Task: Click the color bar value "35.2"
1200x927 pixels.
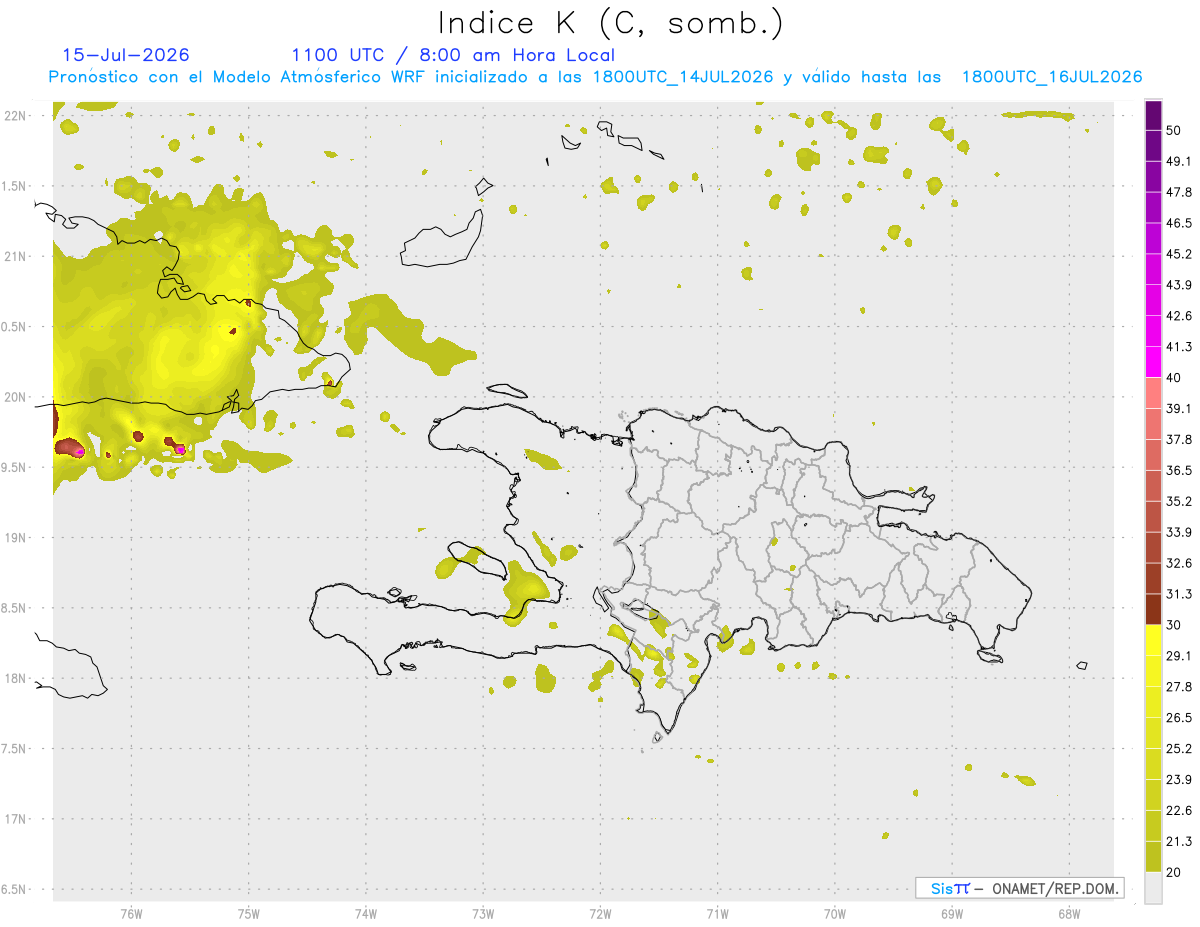Action: (1179, 501)
